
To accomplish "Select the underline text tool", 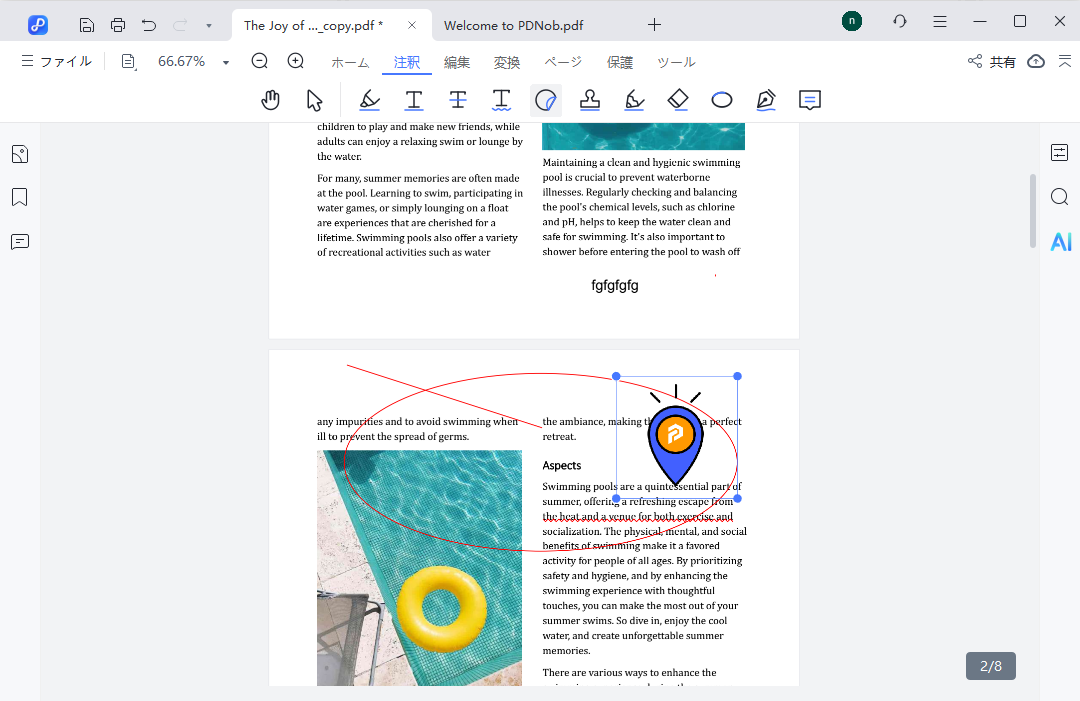I will pos(413,100).
